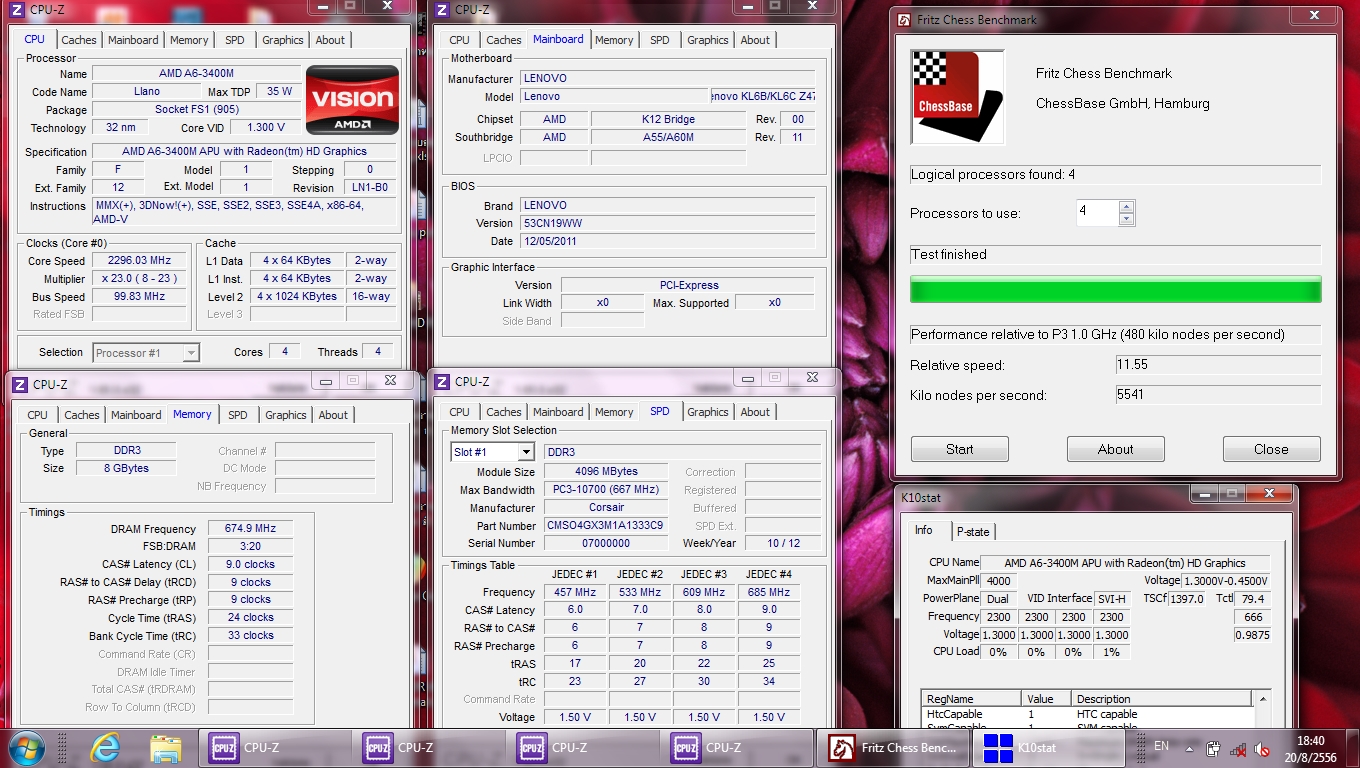Click the Multiplier value "x 23.0 ( 8 - 23 )"
1360x768 pixels.
(140, 279)
